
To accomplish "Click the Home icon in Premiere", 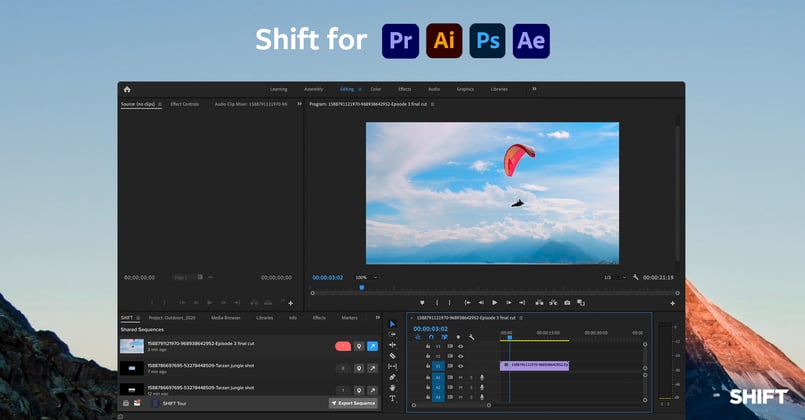I will click(127, 89).
